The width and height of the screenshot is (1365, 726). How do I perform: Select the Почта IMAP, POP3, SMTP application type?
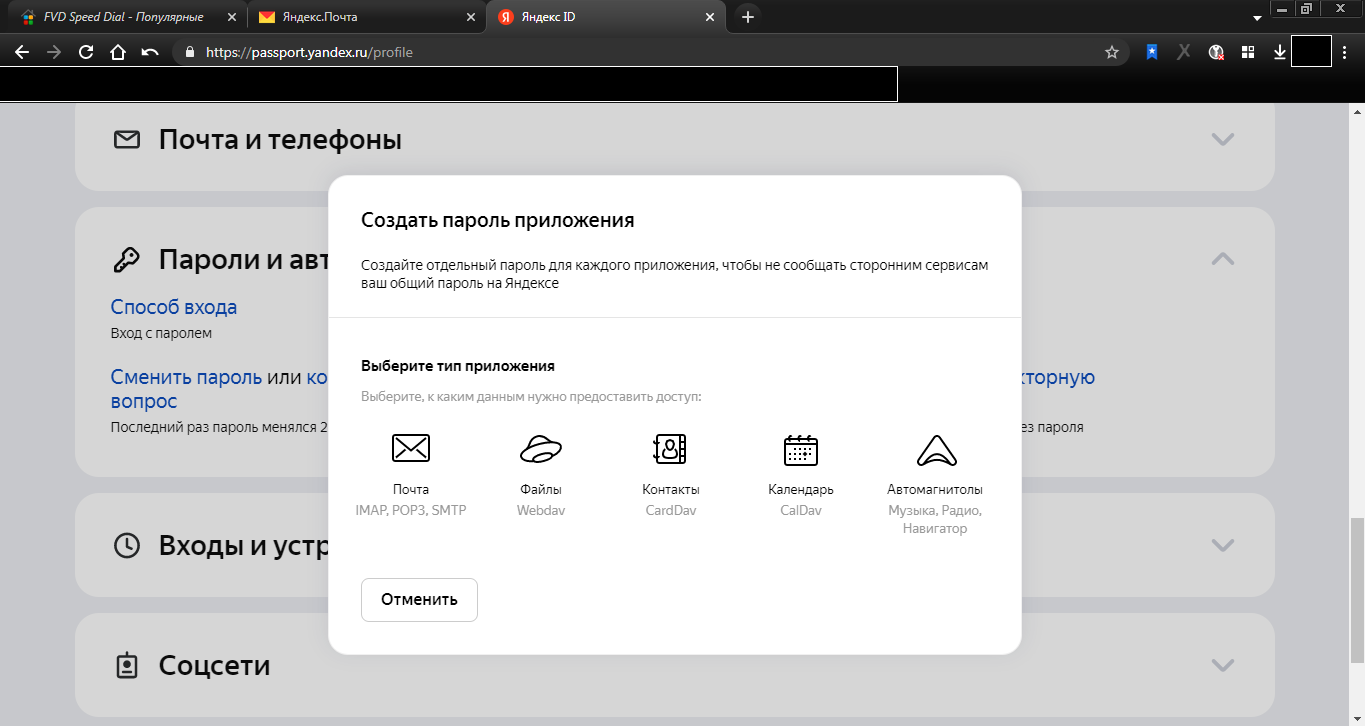click(410, 470)
